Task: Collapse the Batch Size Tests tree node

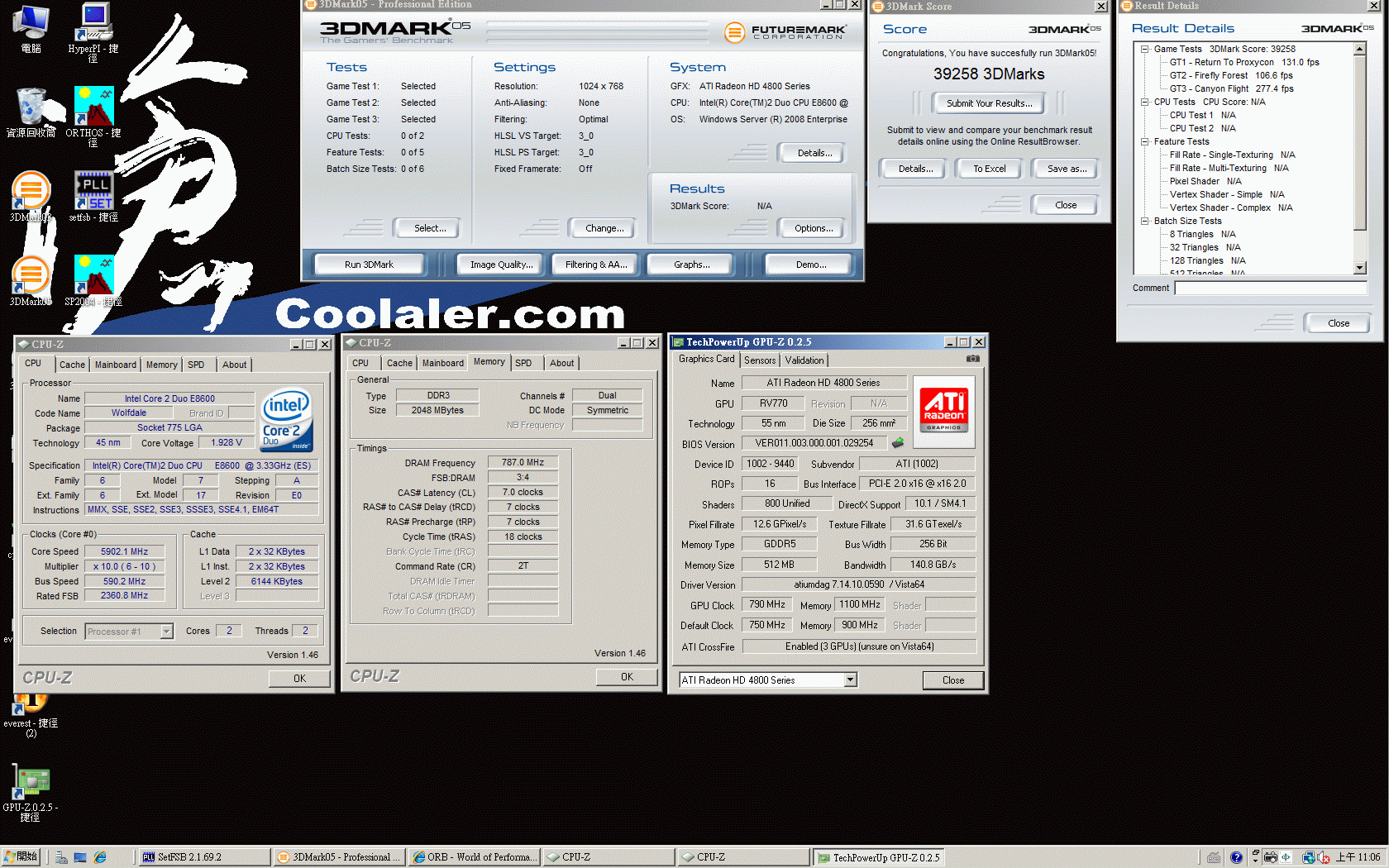Action: pos(1145,221)
